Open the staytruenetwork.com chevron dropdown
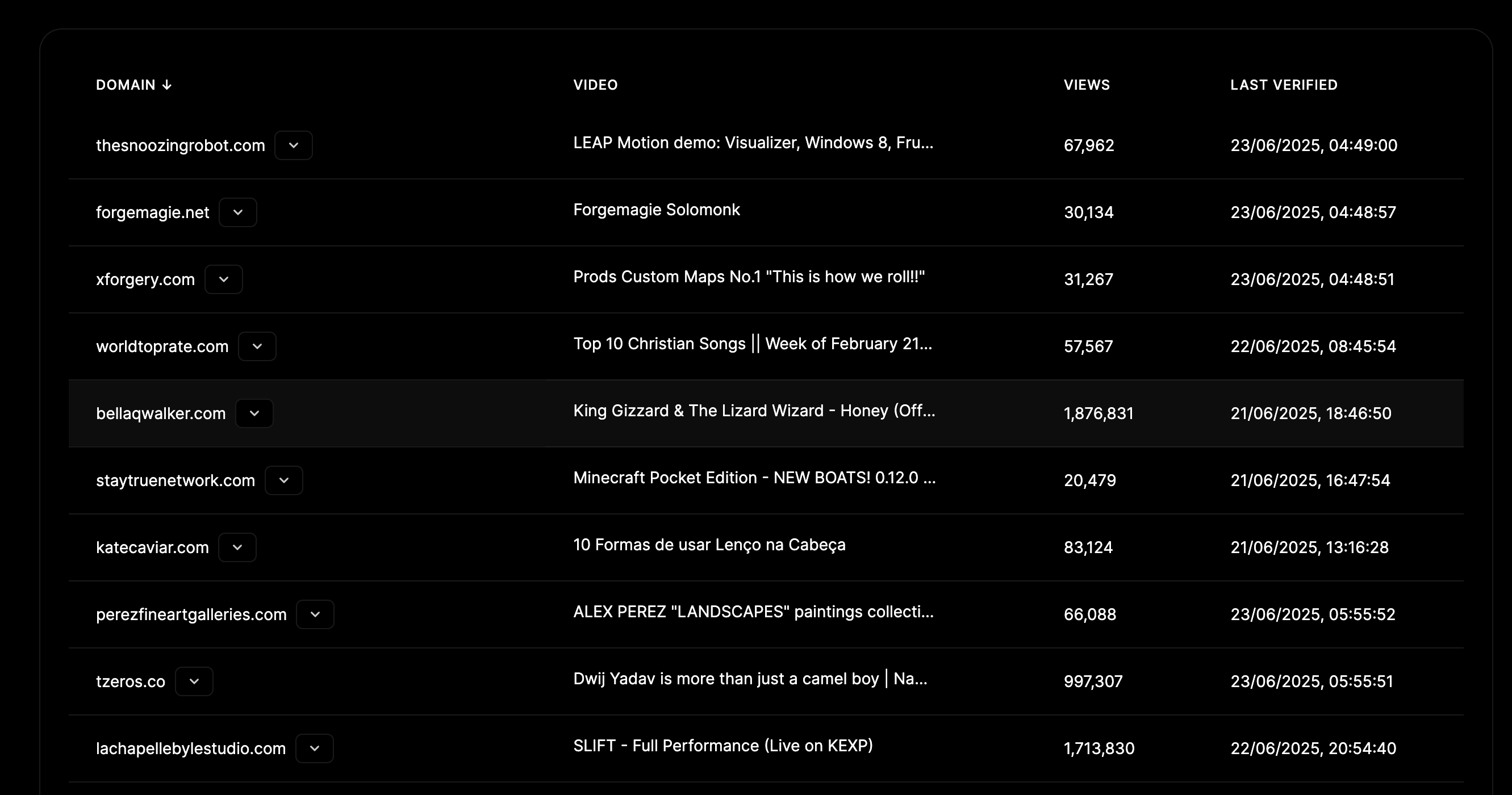Image resolution: width=1512 pixels, height=795 pixels. click(284, 480)
